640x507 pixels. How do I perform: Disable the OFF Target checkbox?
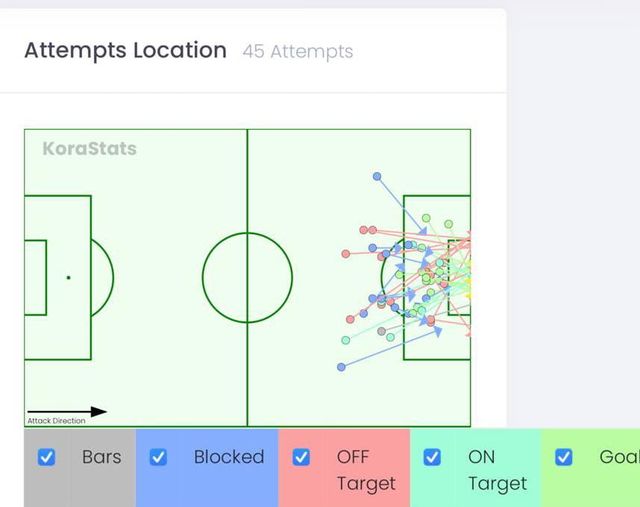[x=301, y=457]
